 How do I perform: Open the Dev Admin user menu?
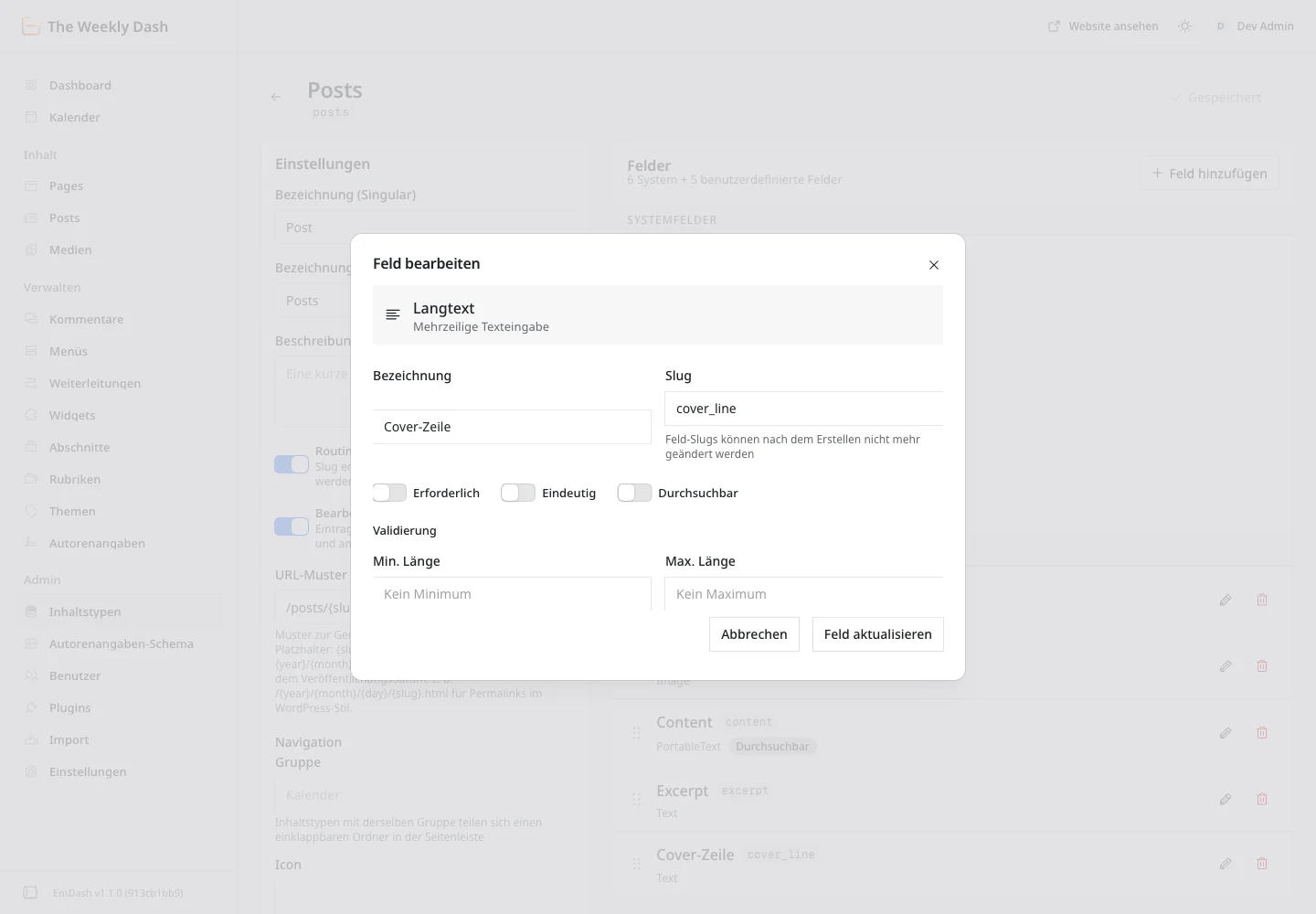[1254, 27]
